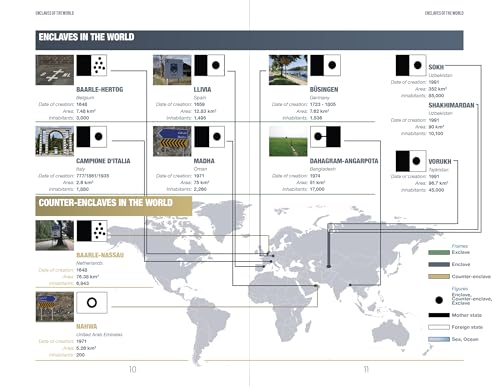Click the '45,000' inhabitants value
500x386 pixels.
pos(436,190)
